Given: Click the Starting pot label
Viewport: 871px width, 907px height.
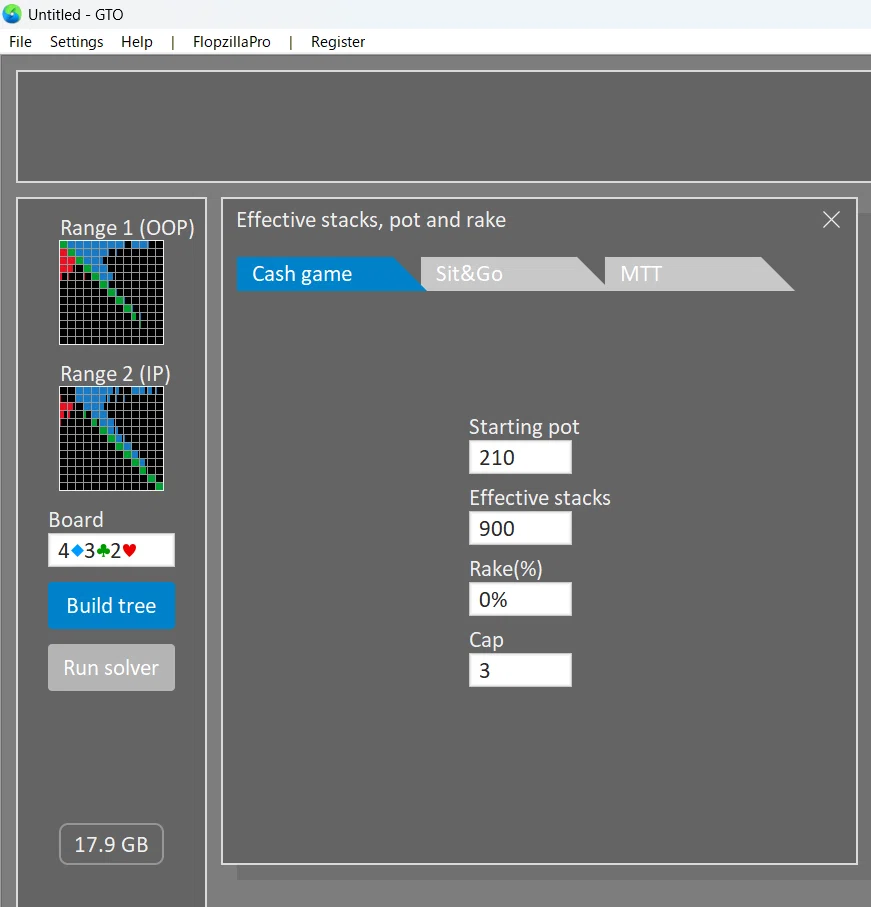Looking at the screenshot, I should [x=524, y=427].
